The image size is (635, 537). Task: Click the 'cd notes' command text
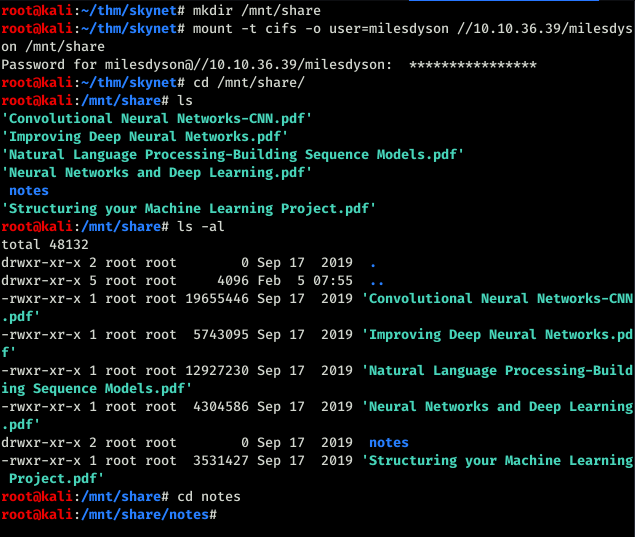click(x=209, y=497)
